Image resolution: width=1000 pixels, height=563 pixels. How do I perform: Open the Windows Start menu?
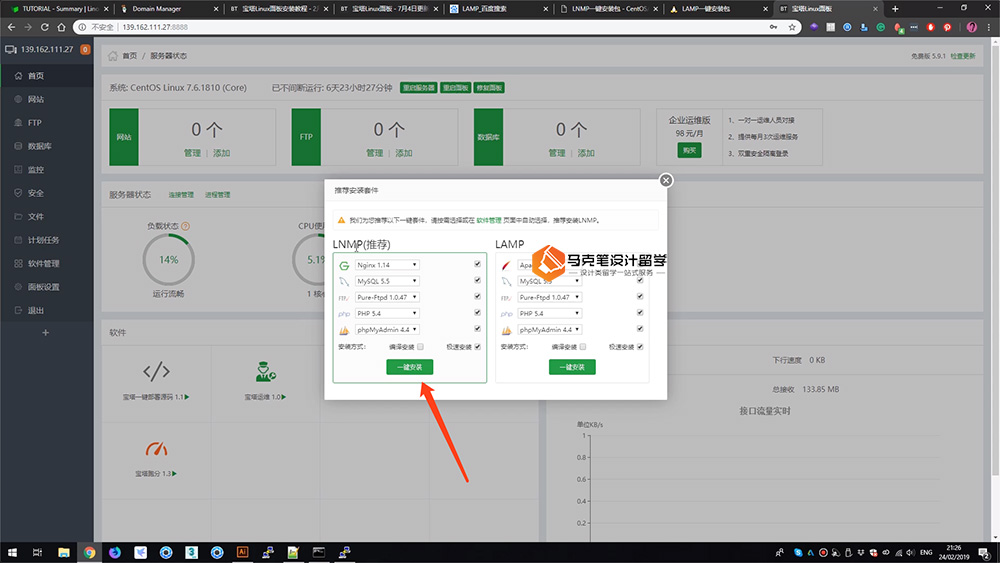pos(12,553)
